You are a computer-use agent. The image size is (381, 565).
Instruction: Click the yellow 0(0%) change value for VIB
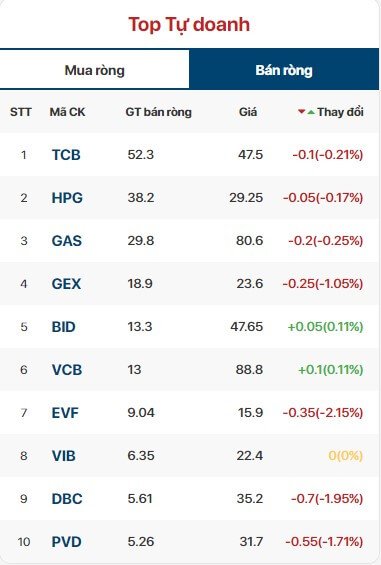click(345, 456)
